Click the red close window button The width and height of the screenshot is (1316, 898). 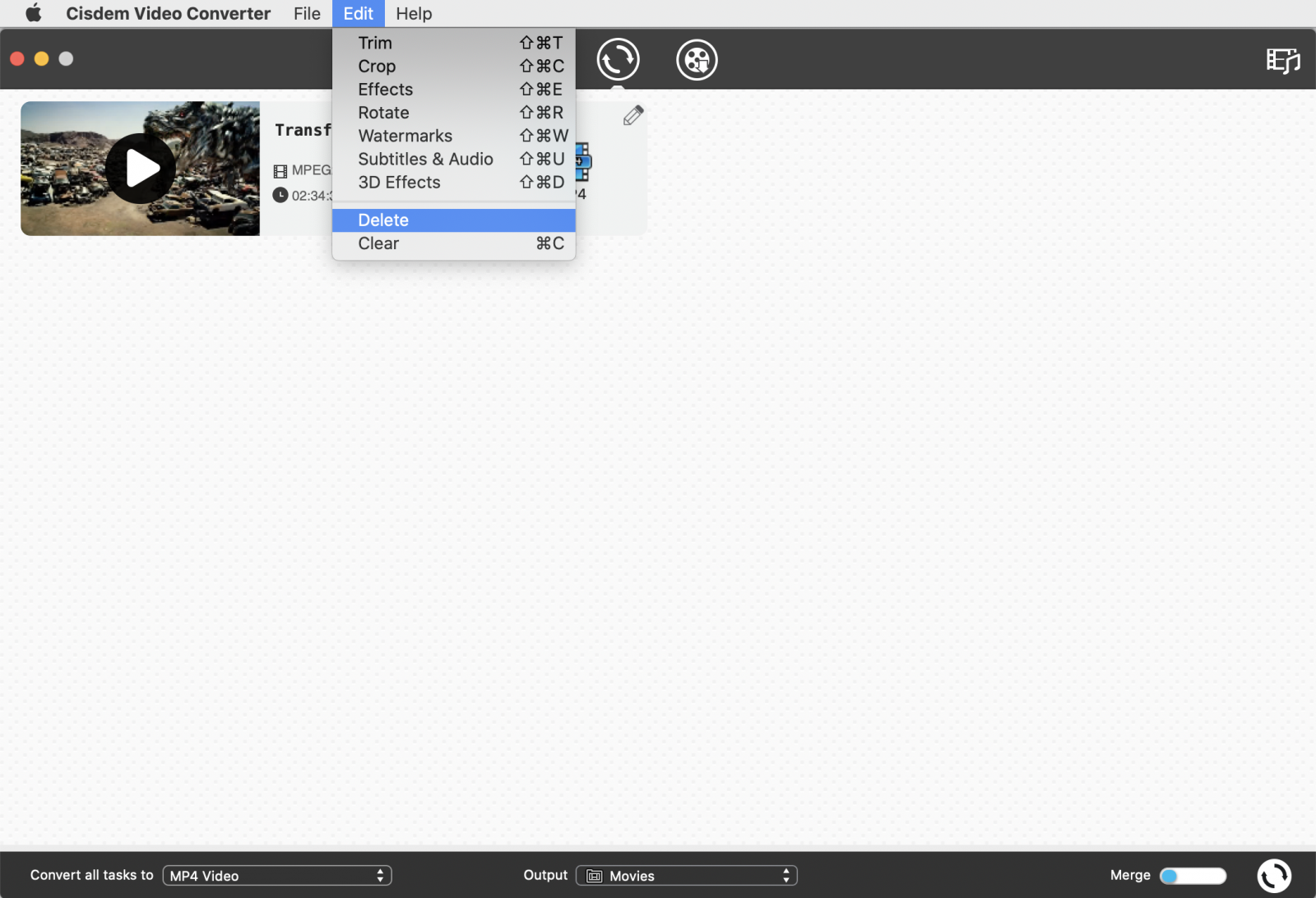pyautogui.click(x=16, y=58)
